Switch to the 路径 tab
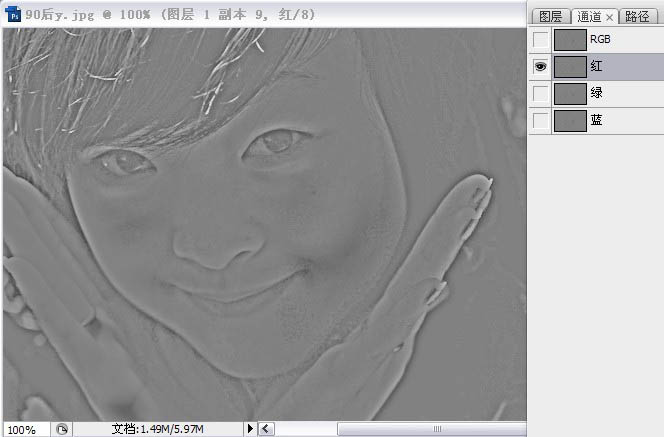The height and width of the screenshot is (437, 664). [637, 17]
